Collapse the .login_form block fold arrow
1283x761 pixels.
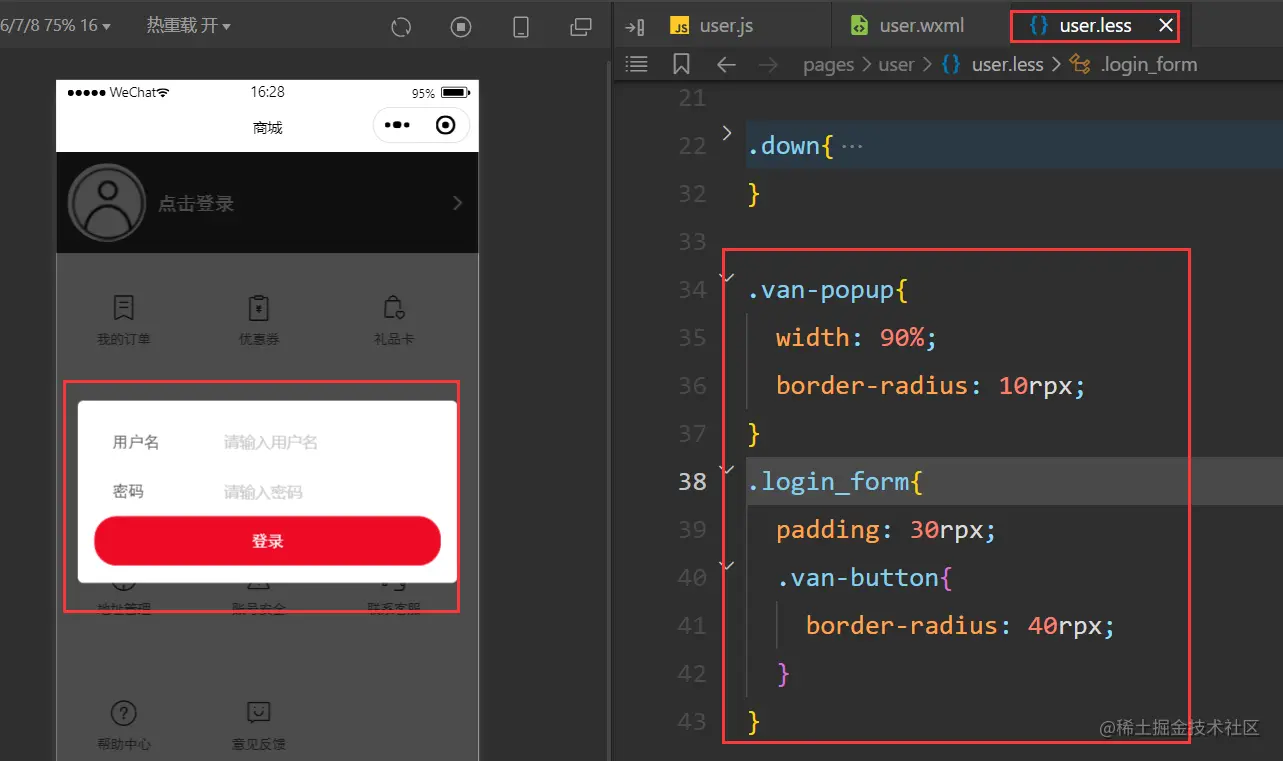point(727,469)
